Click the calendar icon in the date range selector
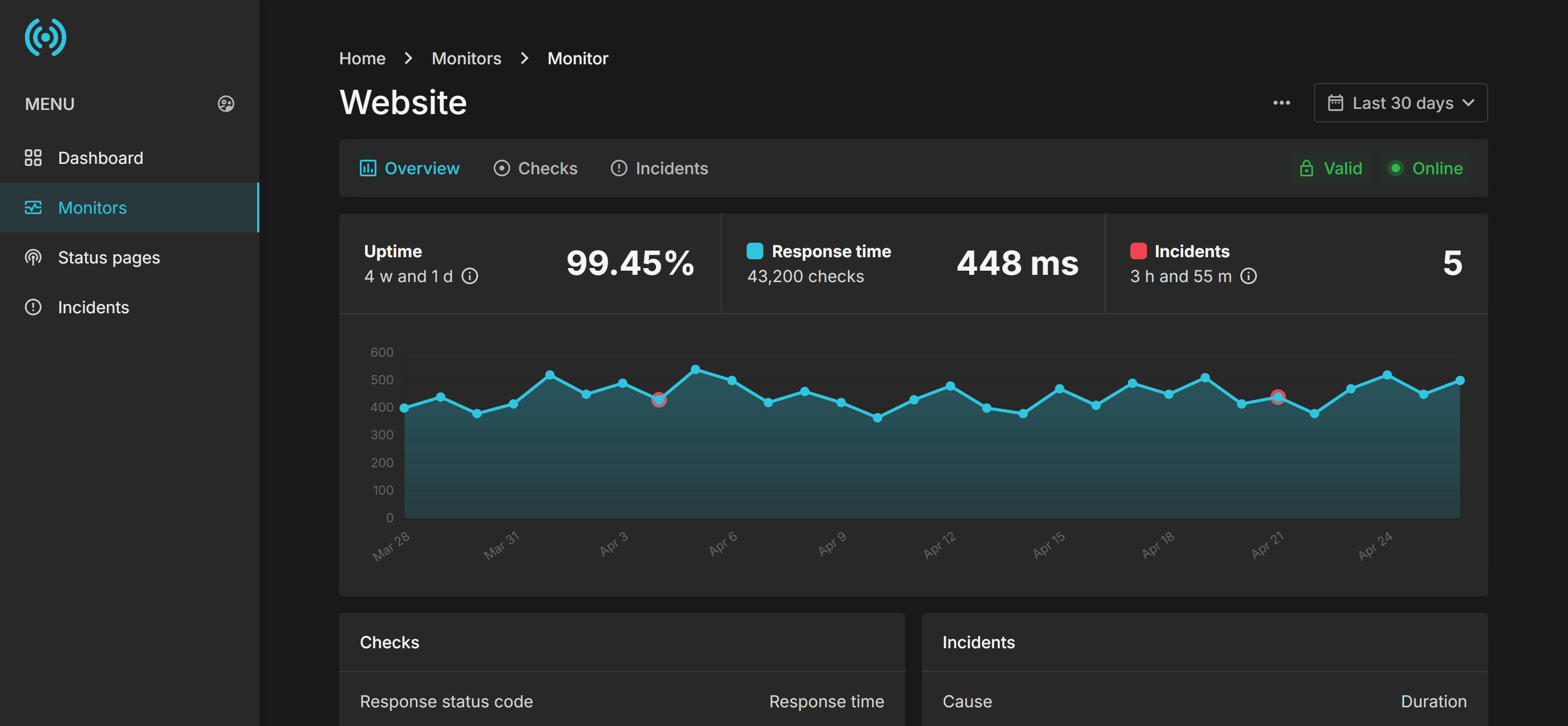The image size is (1568, 726). [1337, 103]
